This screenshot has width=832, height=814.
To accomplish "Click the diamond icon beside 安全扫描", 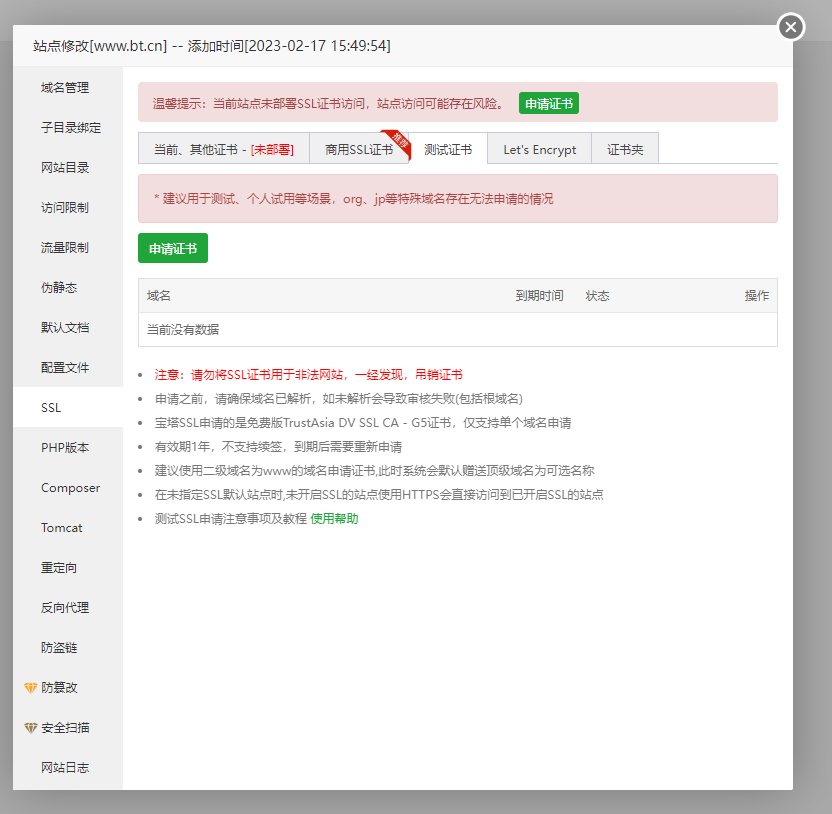I will click(30, 728).
